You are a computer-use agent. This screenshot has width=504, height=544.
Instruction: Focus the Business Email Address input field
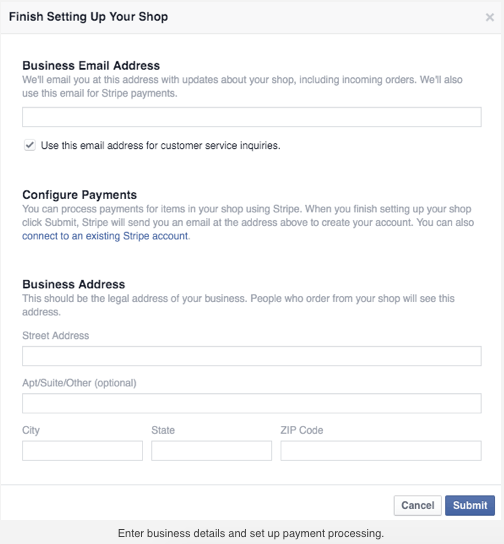click(x=251, y=117)
